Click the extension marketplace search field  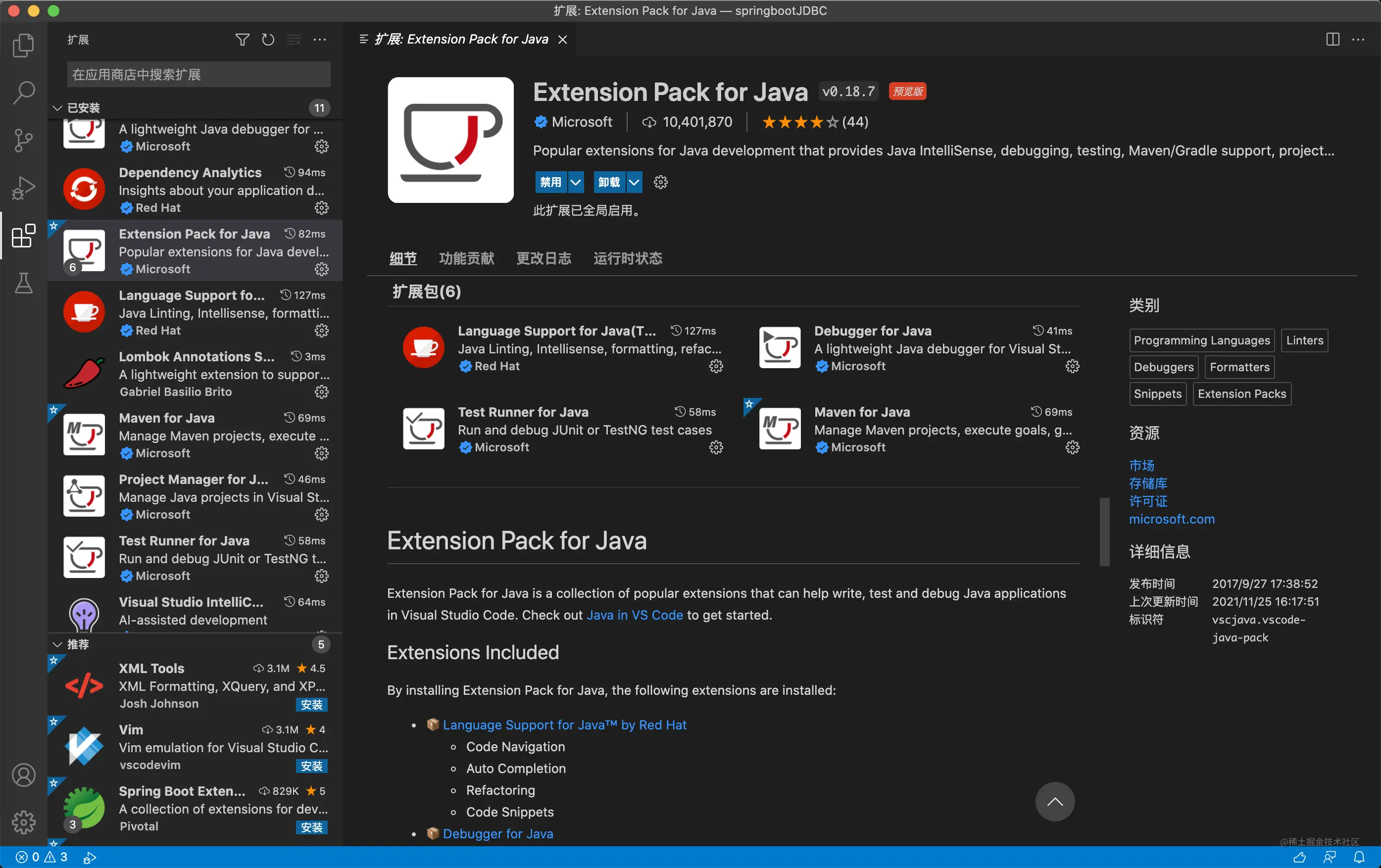click(x=198, y=75)
